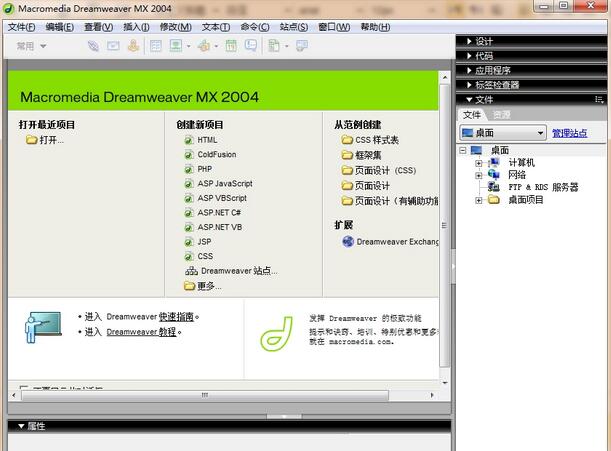The image size is (611, 451).
Task: Select FTP & RDS 服务器 tree item
Action: pos(543,187)
